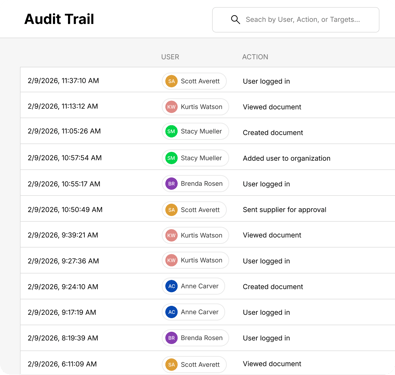The width and height of the screenshot is (395, 375).
Task: Select Brenda Rosen name at 10:55:17 AM
Action: click(x=202, y=184)
